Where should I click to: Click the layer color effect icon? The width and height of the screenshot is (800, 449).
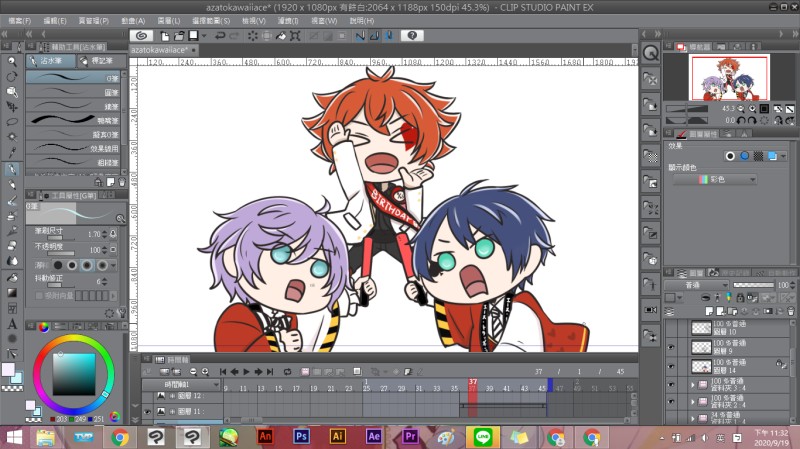pos(772,156)
